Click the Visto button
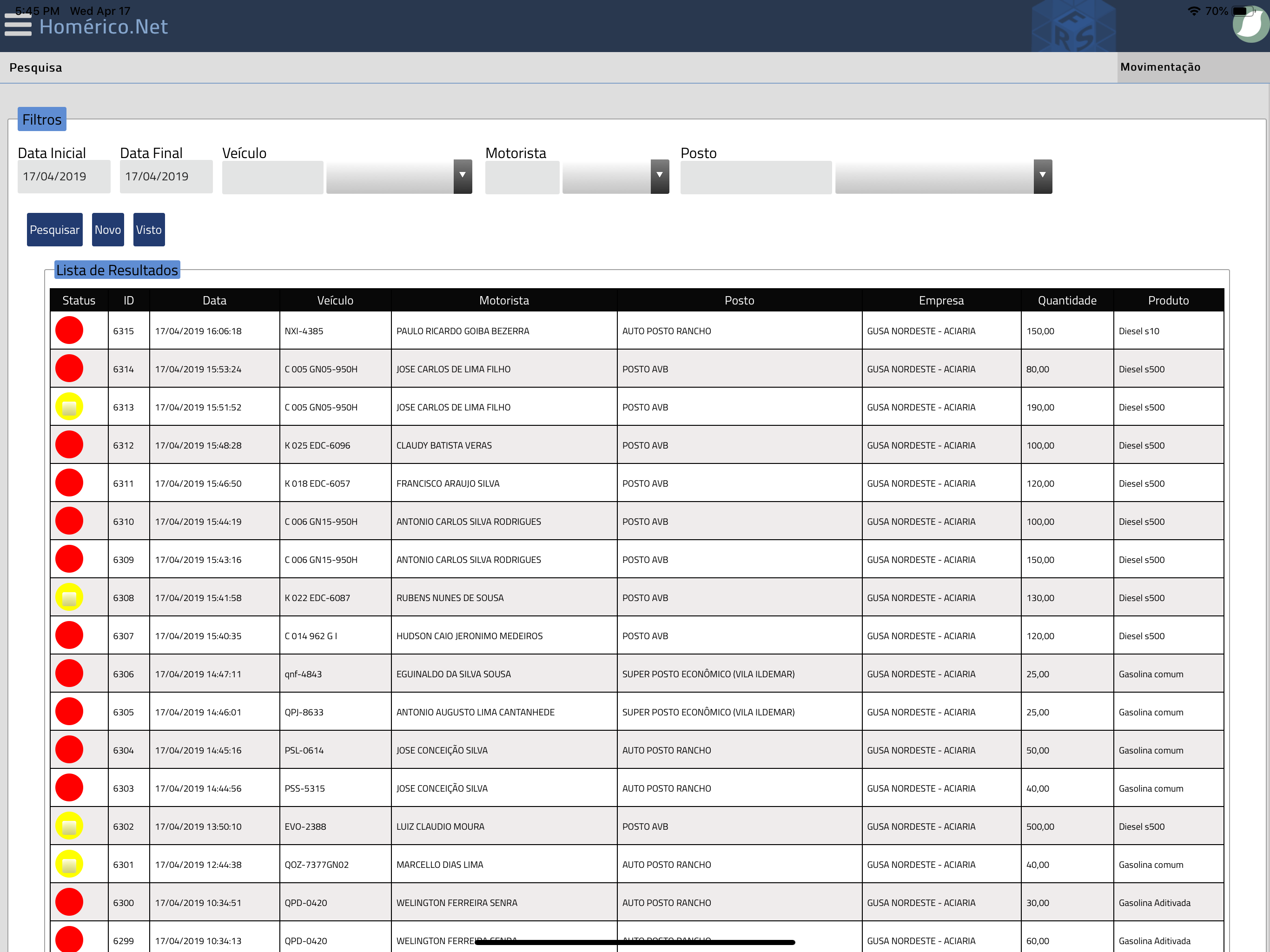The width and height of the screenshot is (1270, 952). [149, 230]
